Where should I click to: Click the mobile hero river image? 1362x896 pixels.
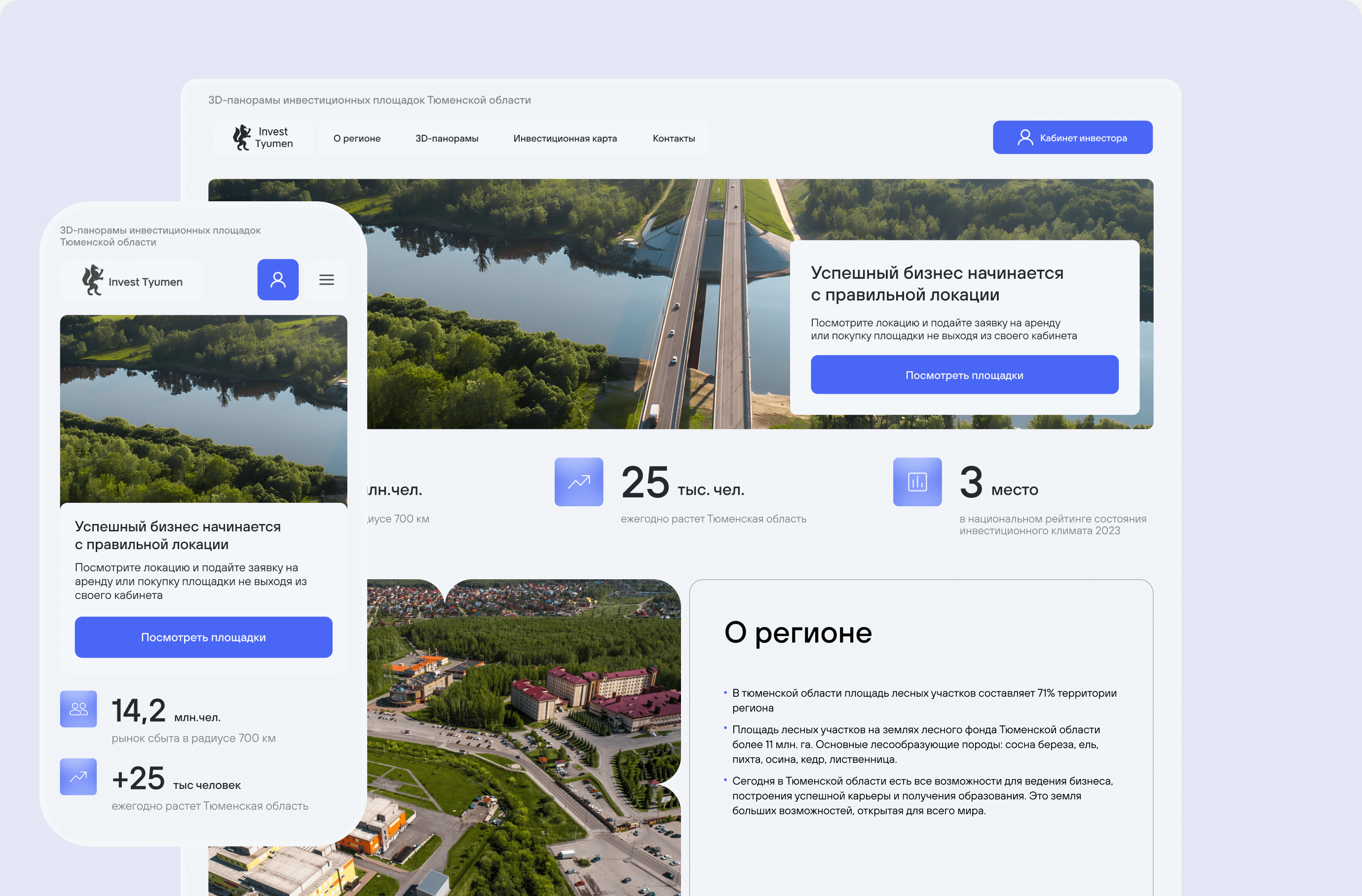tap(203, 409)
